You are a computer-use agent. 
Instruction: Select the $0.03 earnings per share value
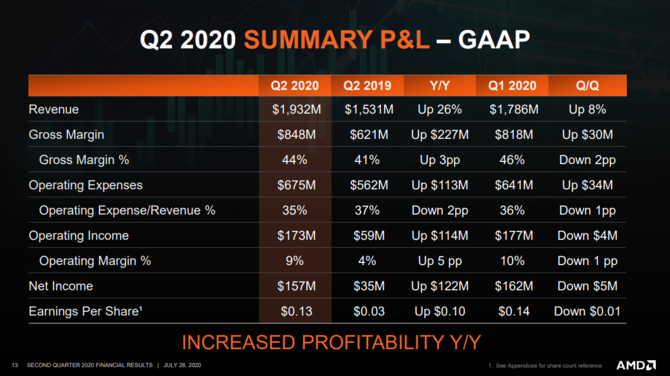point(369,311)
